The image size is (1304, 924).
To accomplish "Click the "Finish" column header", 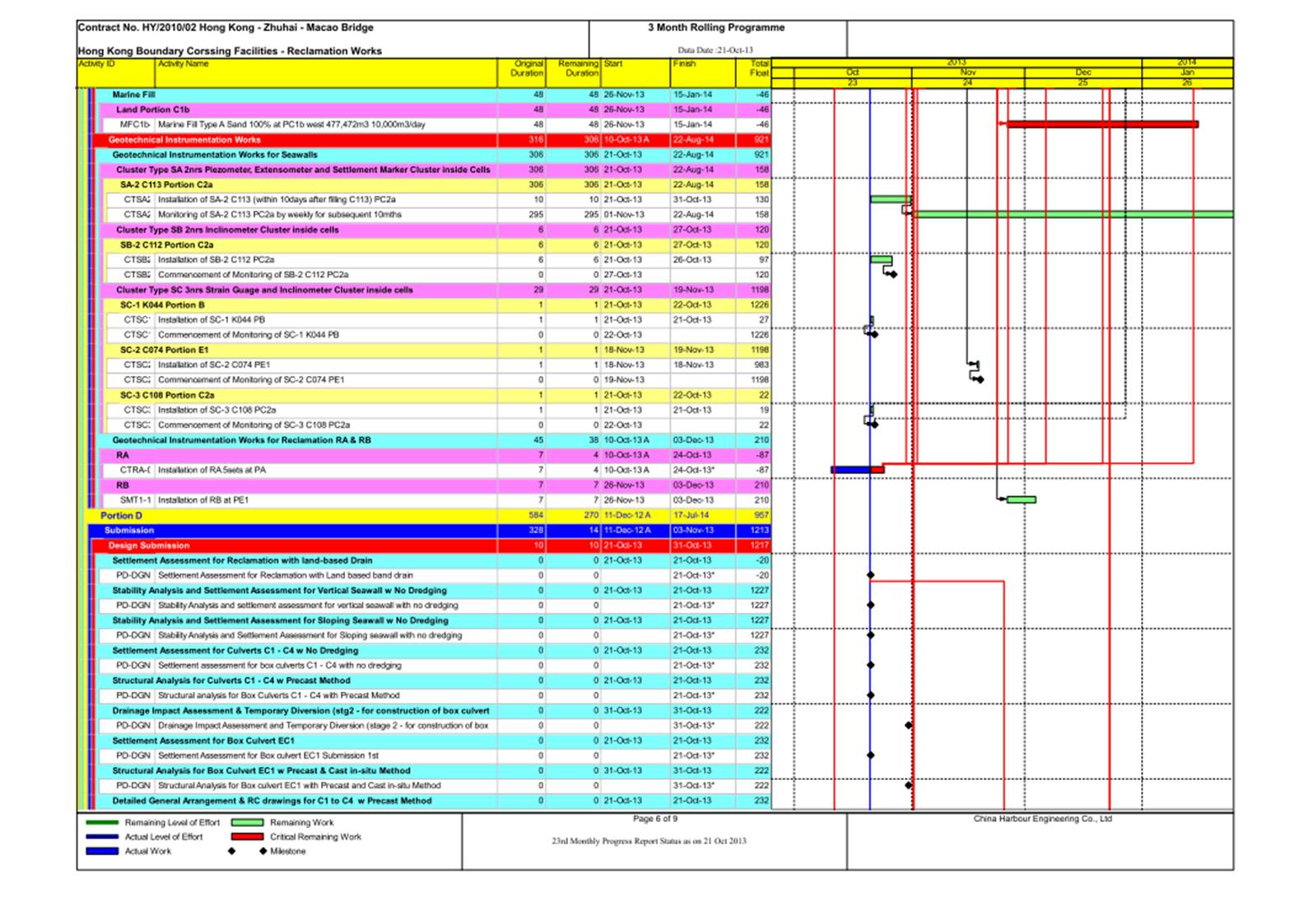I will coord(704,72).
